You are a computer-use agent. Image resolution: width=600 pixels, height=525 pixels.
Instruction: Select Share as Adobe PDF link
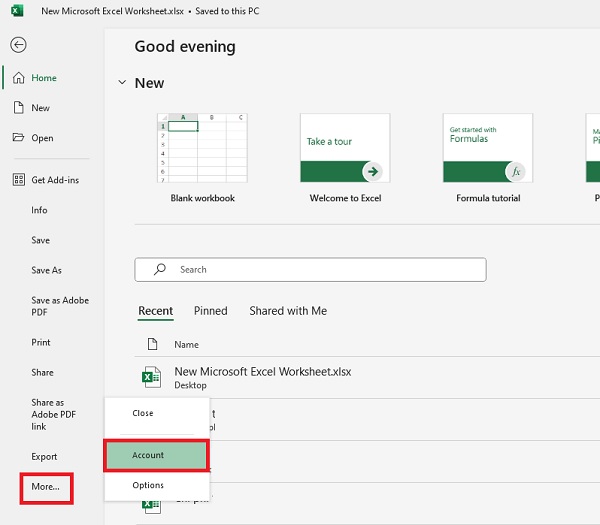[x=54, y=414]
